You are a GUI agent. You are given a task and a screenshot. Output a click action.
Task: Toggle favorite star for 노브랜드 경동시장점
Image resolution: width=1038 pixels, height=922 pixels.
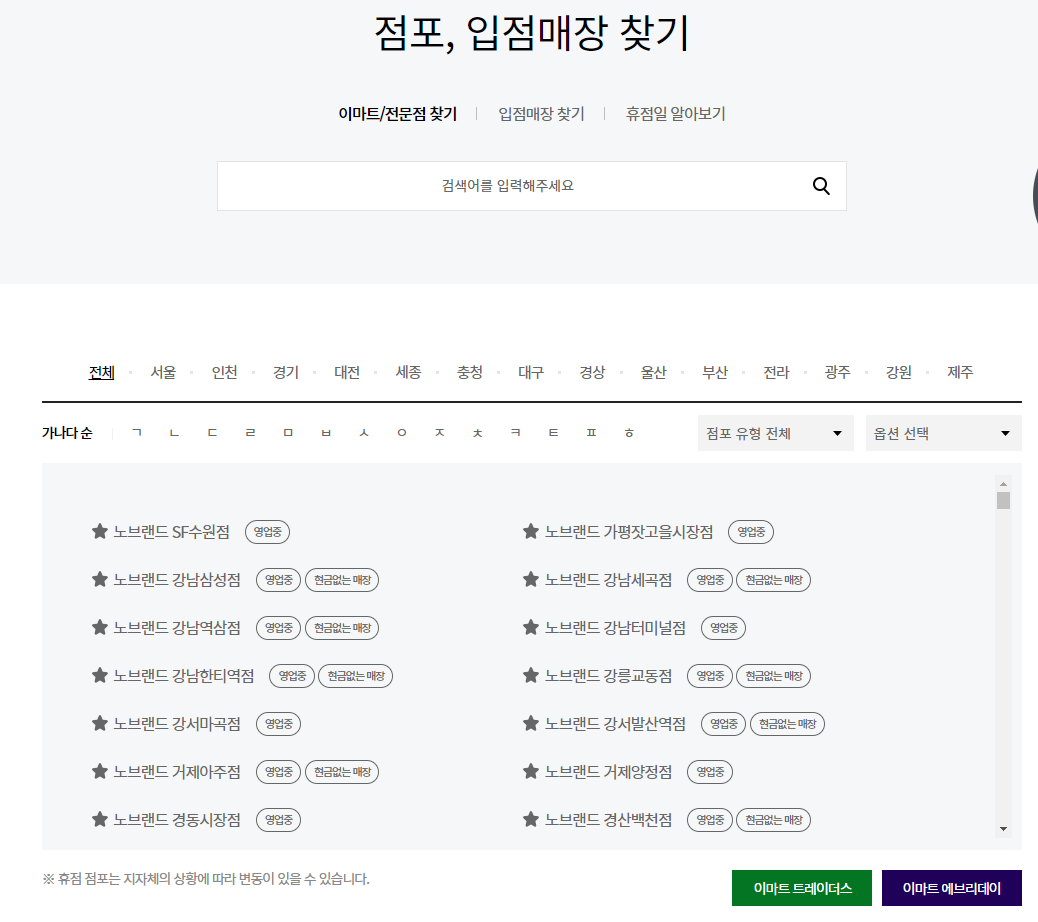point(99,819)
